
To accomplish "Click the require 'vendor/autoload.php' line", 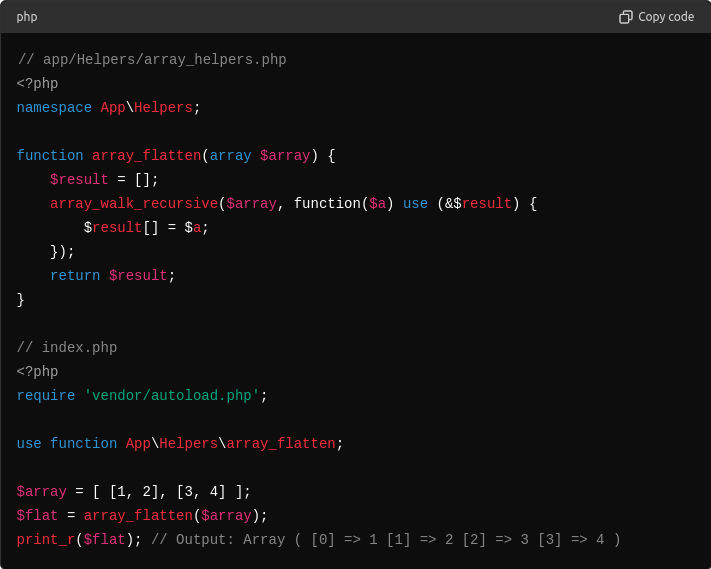I will 142,395.
